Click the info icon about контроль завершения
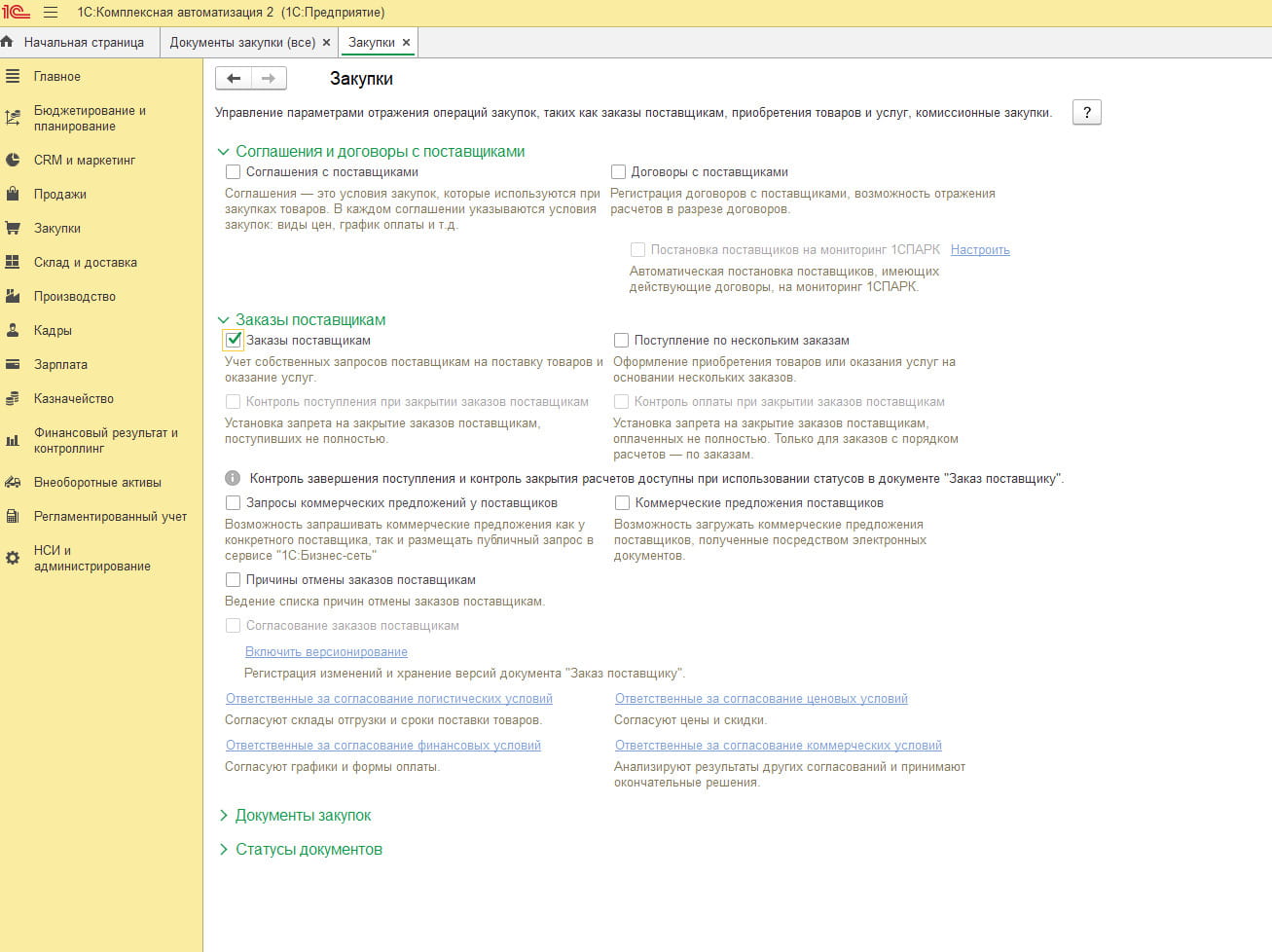The image size is (1272, 952). [233, 478]
